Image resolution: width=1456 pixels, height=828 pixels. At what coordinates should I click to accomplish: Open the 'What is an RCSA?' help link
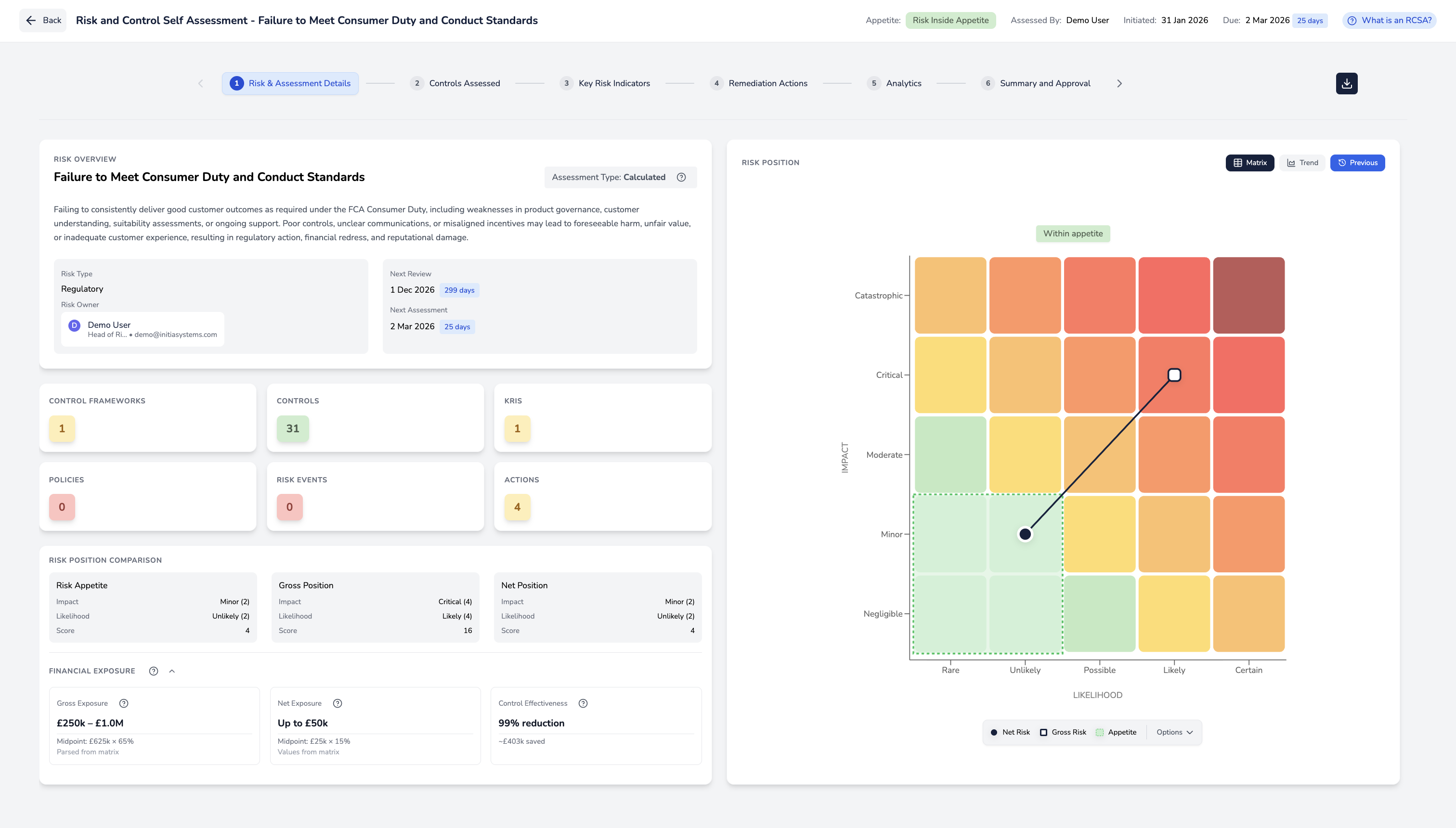click(x=1389, y=21)
